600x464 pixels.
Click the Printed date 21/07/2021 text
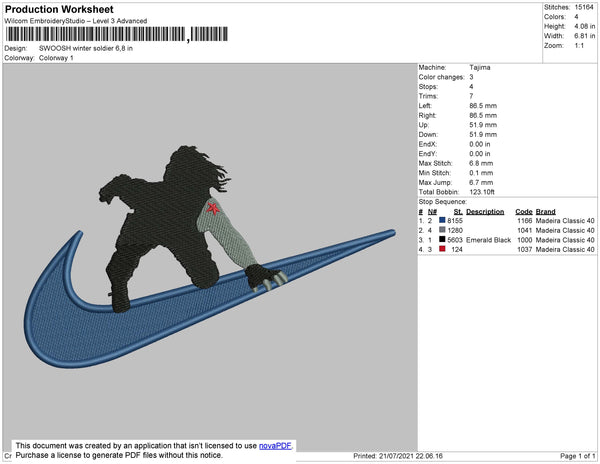(398, 456)
